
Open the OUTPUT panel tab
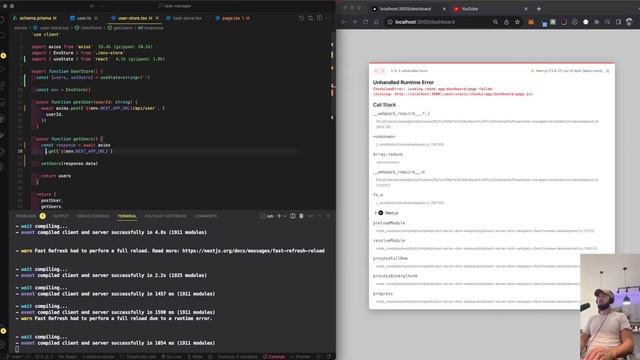pos(61,216)
